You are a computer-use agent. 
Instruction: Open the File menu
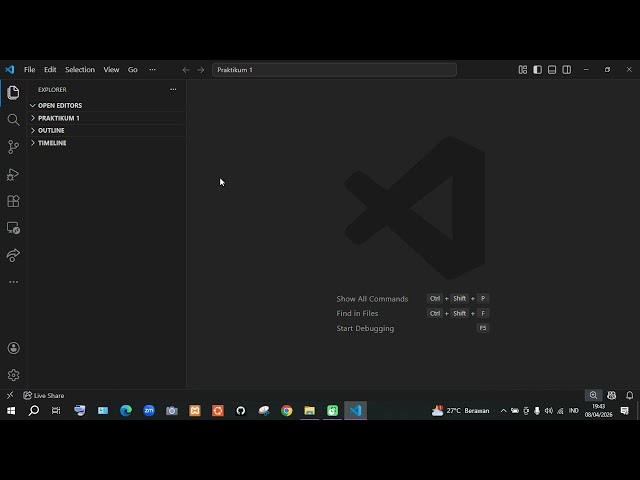pos(29,70)
